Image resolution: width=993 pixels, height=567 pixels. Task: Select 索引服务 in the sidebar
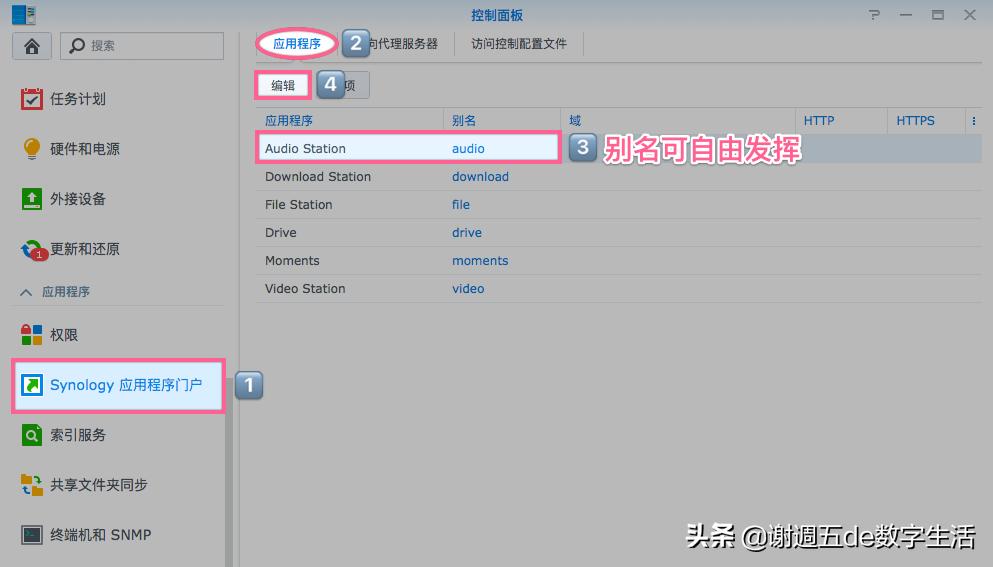(x=78, y=435)
